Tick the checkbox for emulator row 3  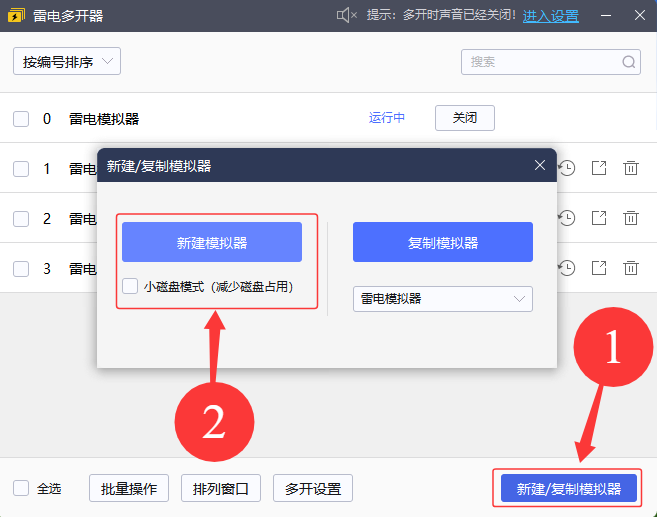click(x=21, y=269)
